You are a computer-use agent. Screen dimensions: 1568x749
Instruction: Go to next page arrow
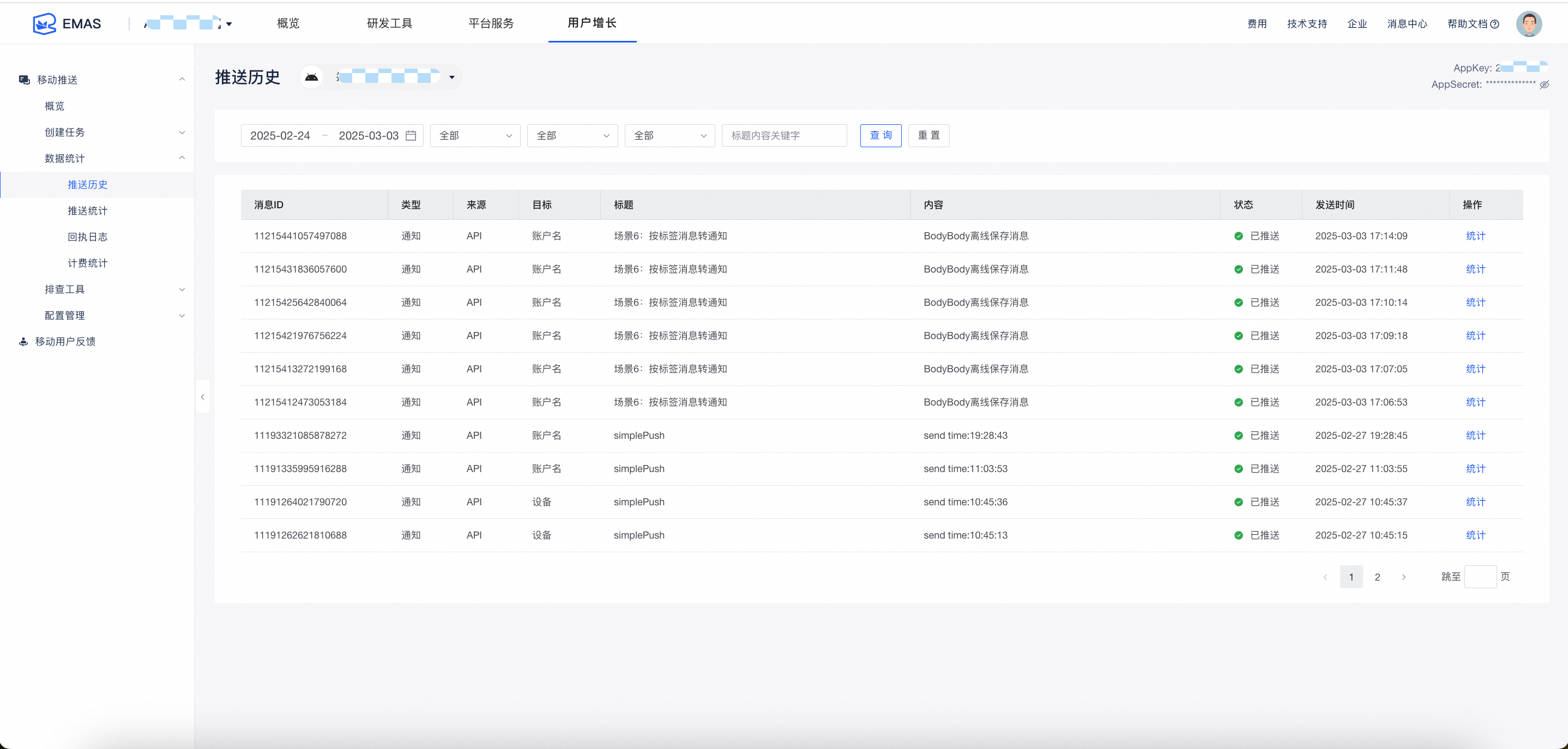coord(1404,577)
